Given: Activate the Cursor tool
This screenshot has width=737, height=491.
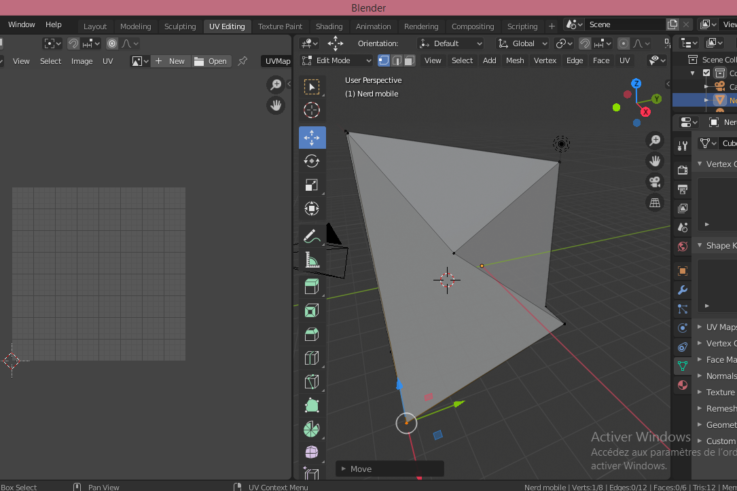Looking at the screenshot, I should pyautogui.click(x=312, y=111).
